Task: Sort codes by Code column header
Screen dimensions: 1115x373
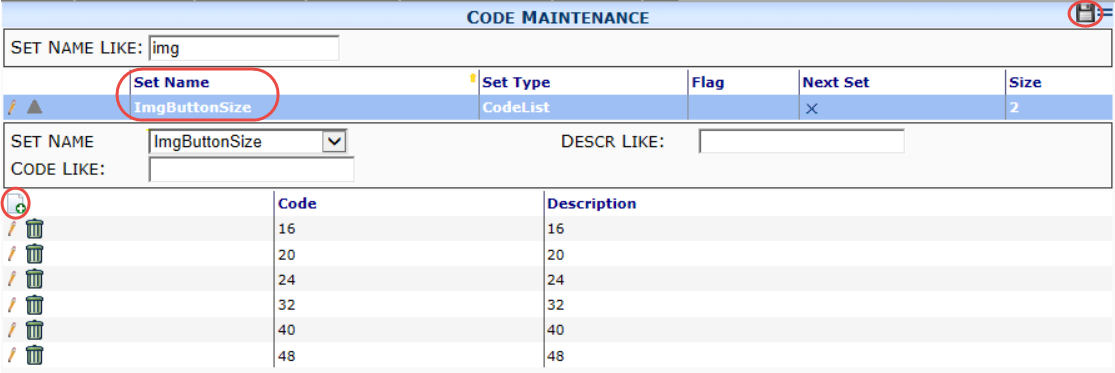Action: pos(297,204)
